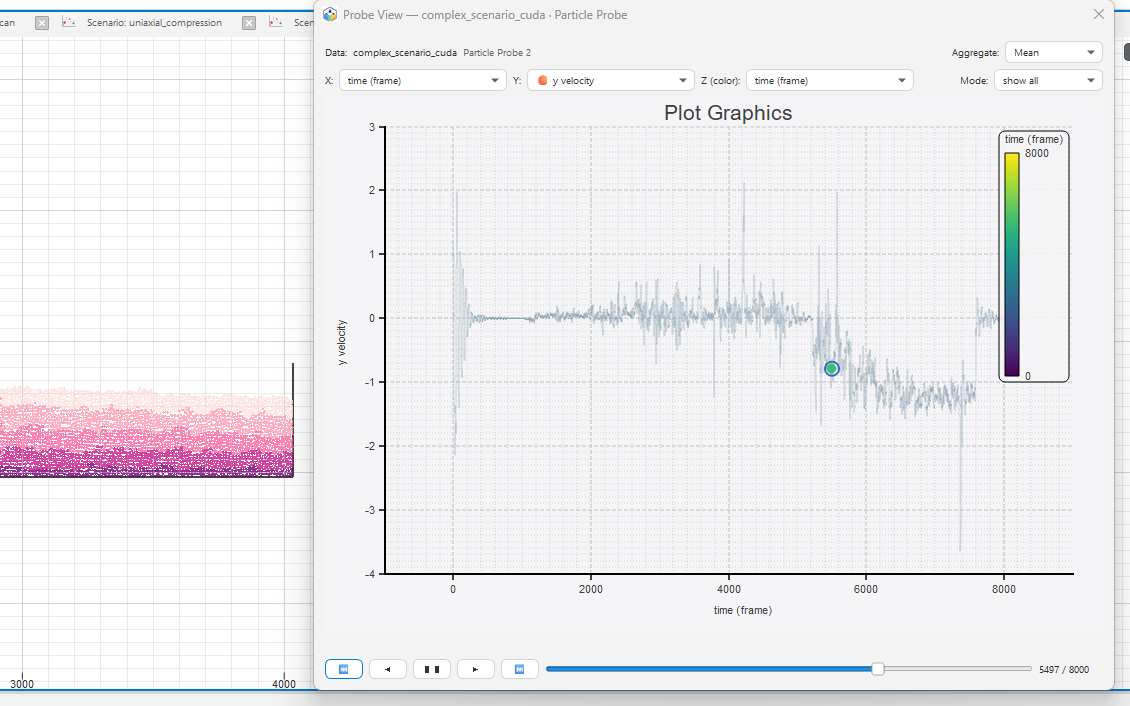
Task: Open the Aggregate Mean dropdown
Action: [1054, 53]
